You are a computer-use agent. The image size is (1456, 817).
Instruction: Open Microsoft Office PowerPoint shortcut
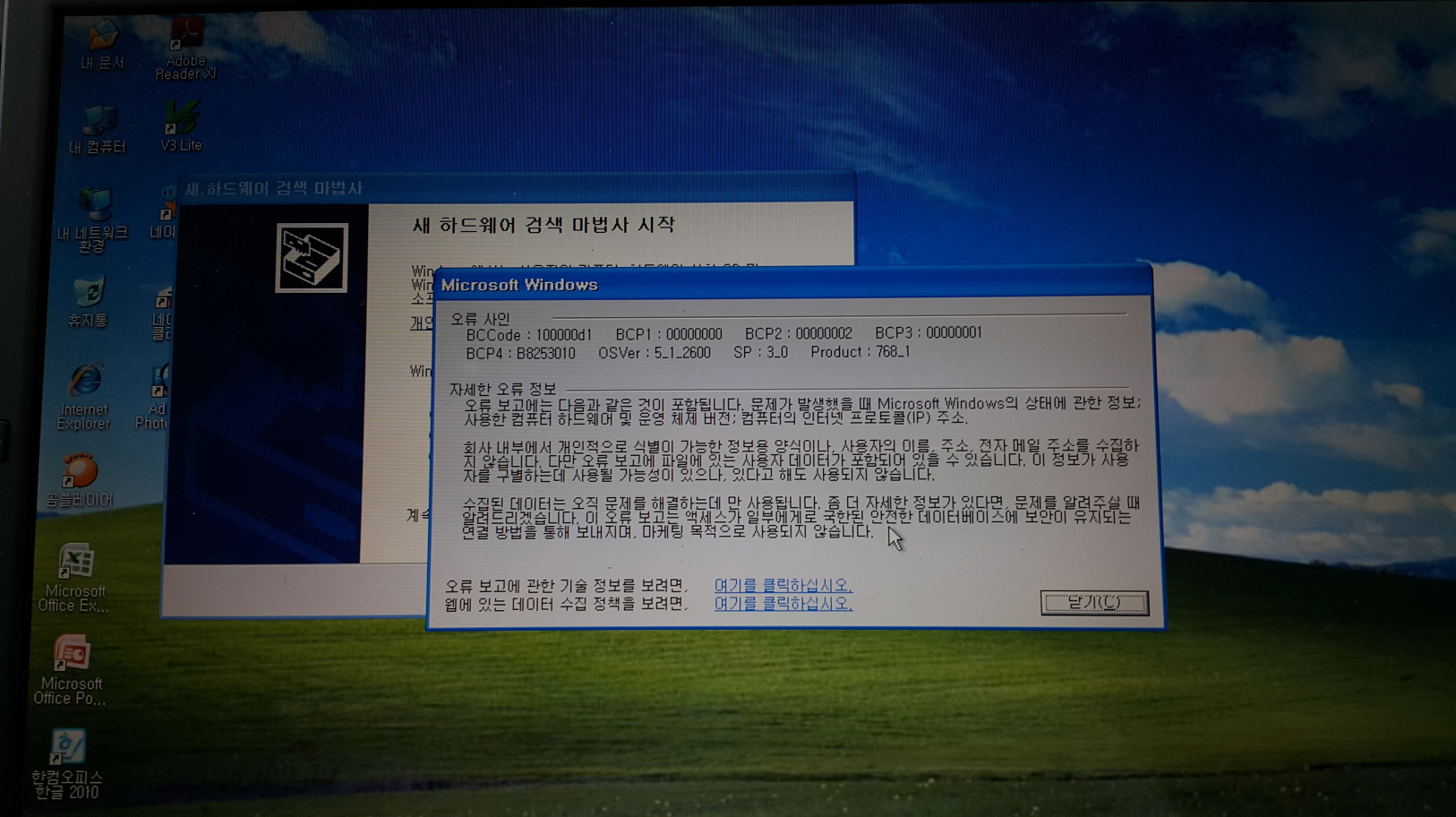(x=70, y=670)
